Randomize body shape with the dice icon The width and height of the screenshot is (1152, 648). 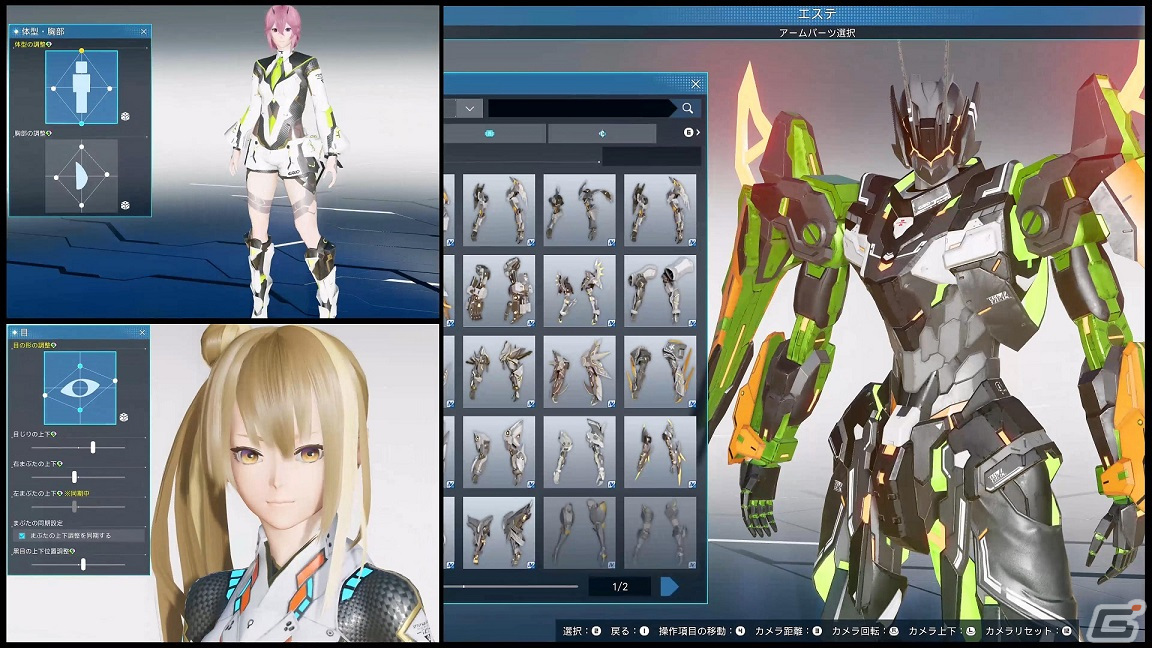pos(125,116)
